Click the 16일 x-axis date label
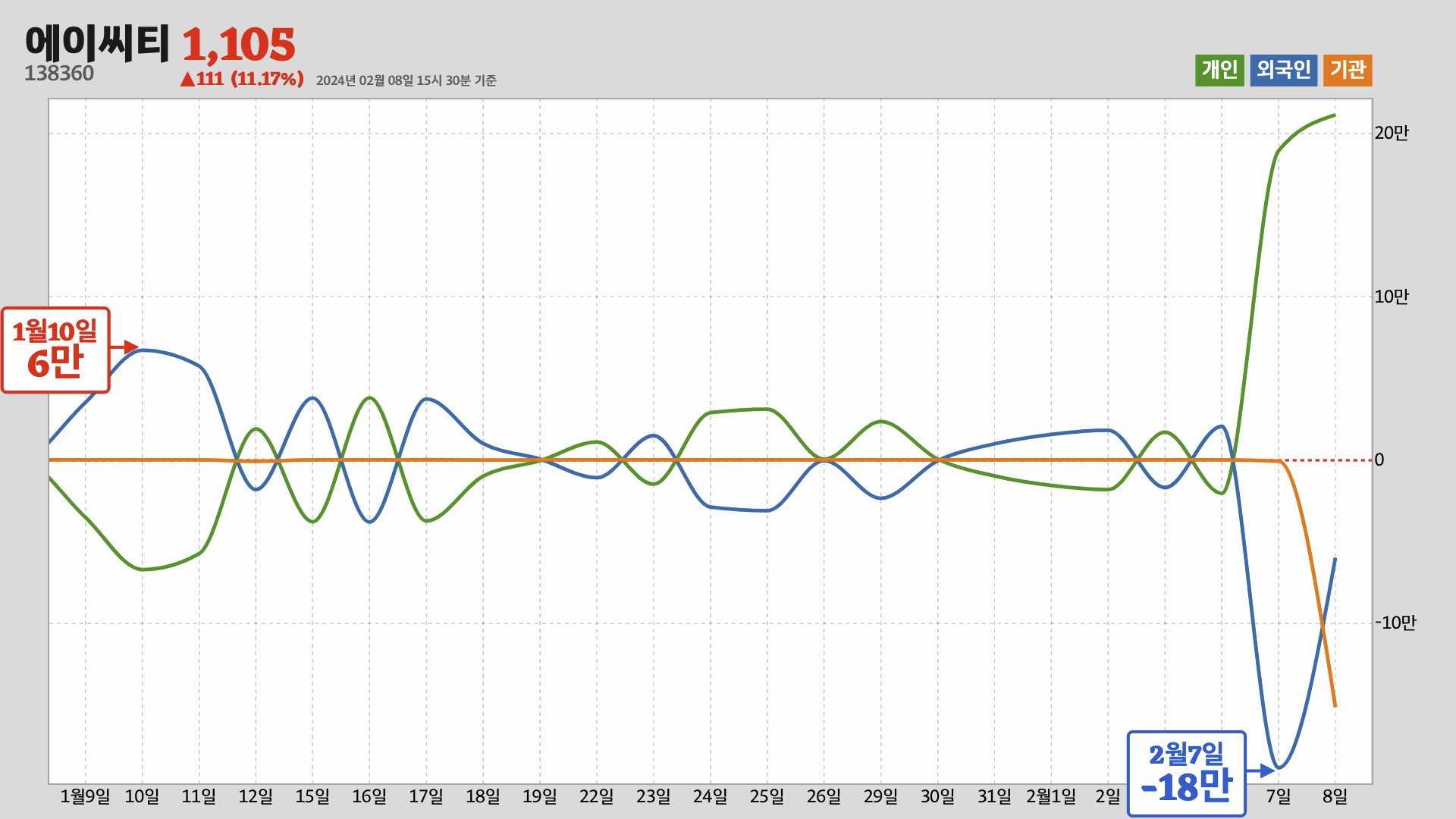 tap(369, 797)
